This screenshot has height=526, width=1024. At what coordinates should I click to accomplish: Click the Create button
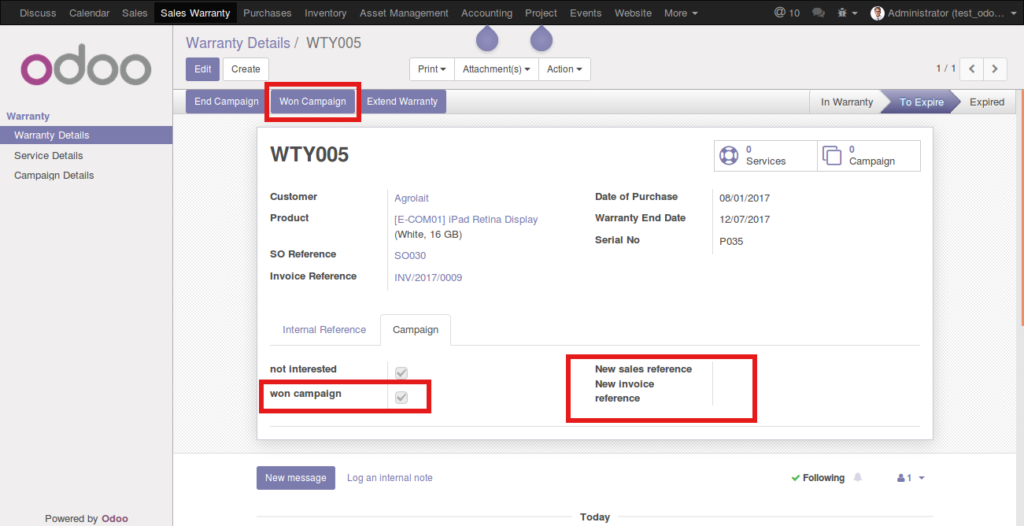pos(246,69)
